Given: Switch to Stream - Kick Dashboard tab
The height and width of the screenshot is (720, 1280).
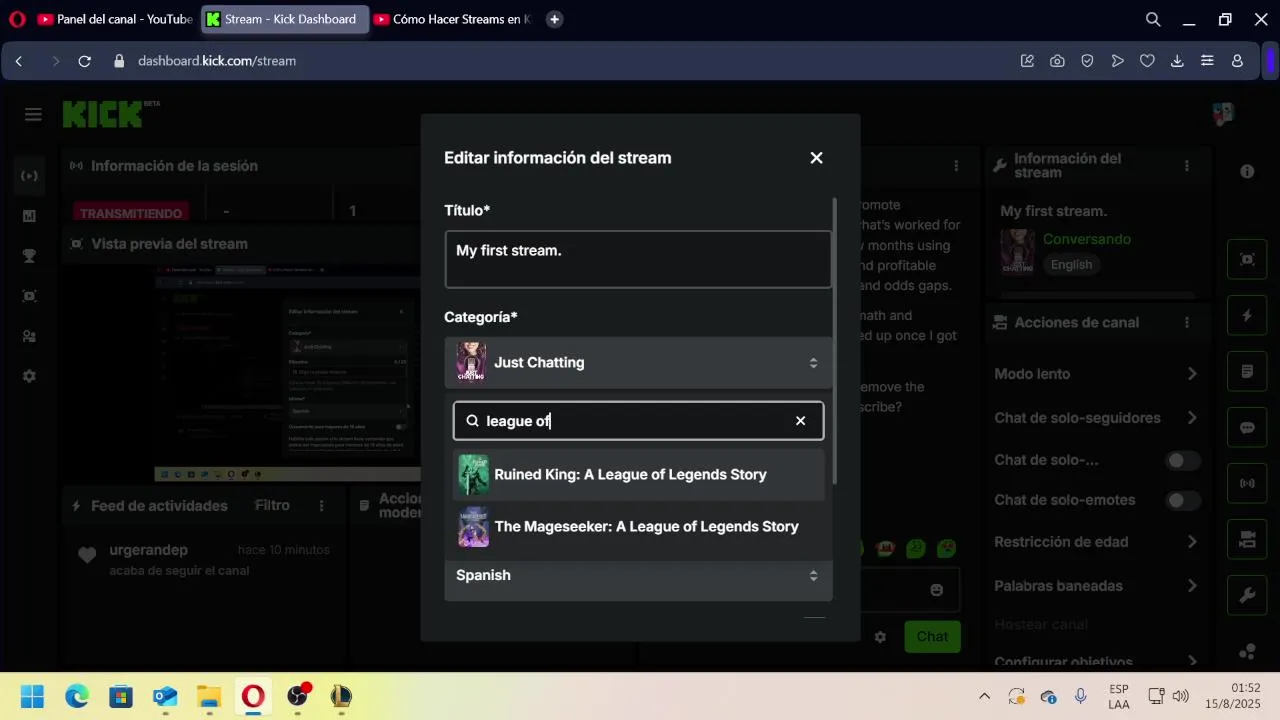Looking at the screenshot, I should [x=284, y=19].
